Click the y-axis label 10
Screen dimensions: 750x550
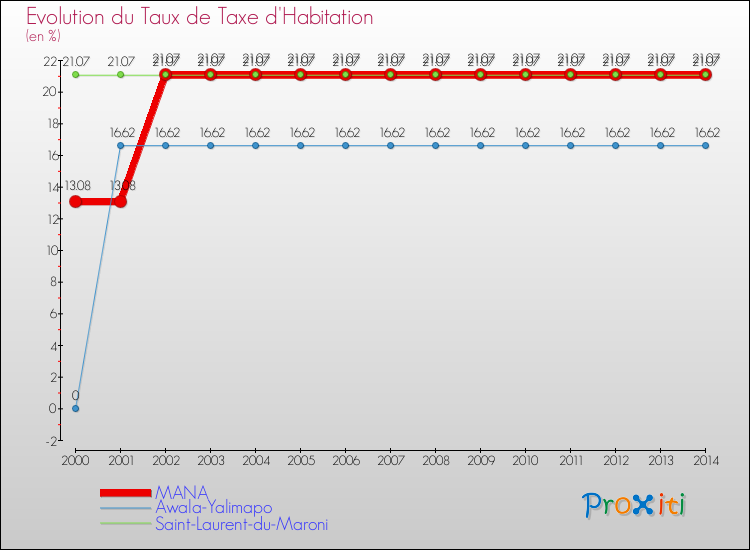[52, 250]
